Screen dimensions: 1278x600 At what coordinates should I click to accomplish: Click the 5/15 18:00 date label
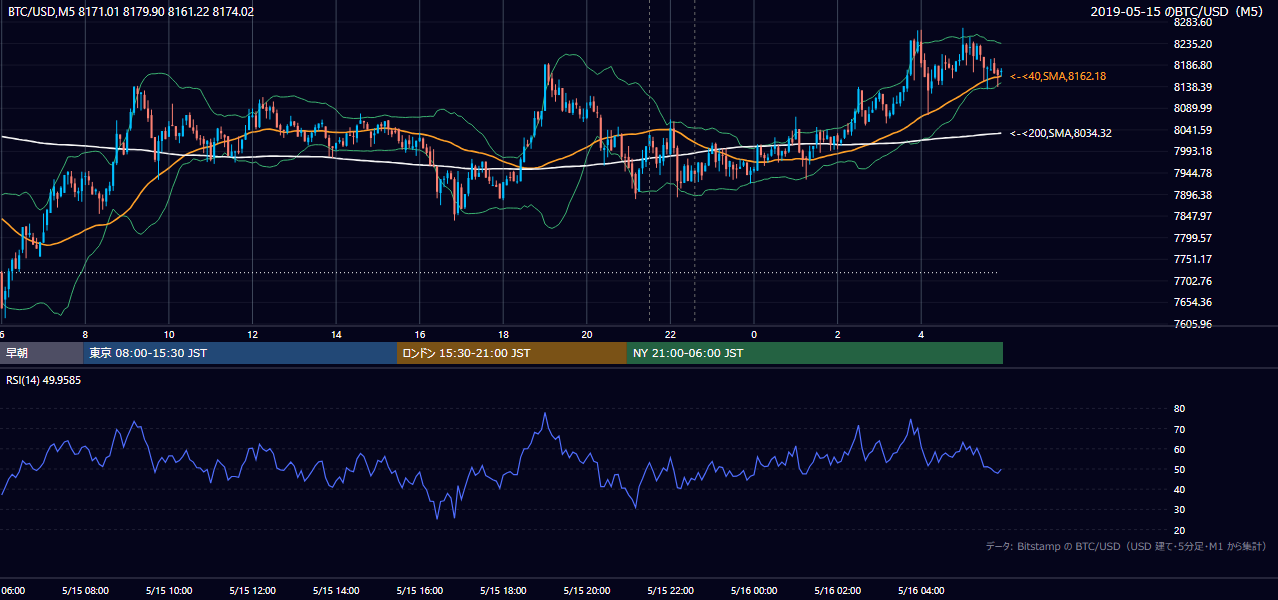[x=503, y=591]
